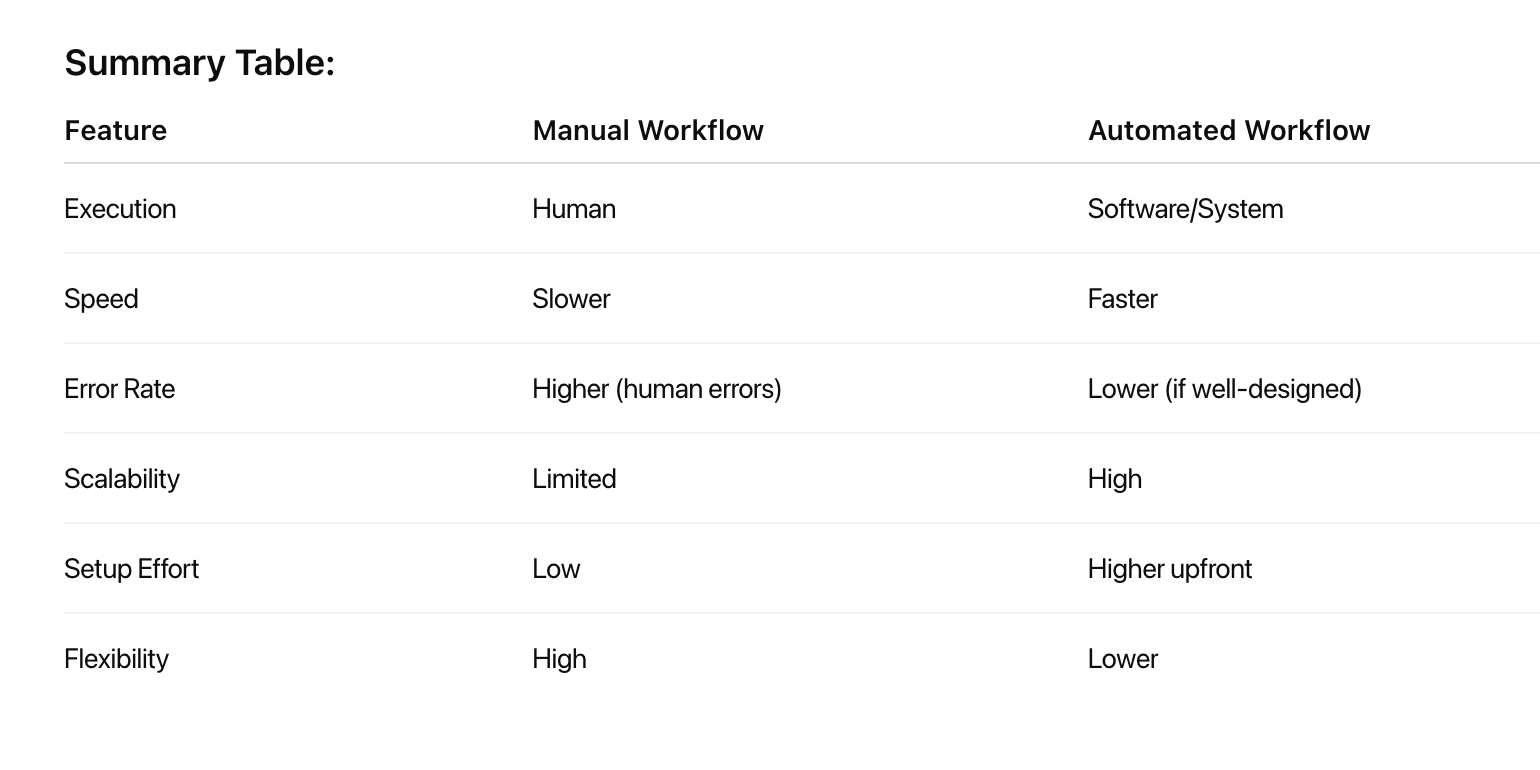Image resolution: width=1540 pixels, height=770 pixels.
Task: Click the "Error Rate" row label
Action: click(119, 389)
